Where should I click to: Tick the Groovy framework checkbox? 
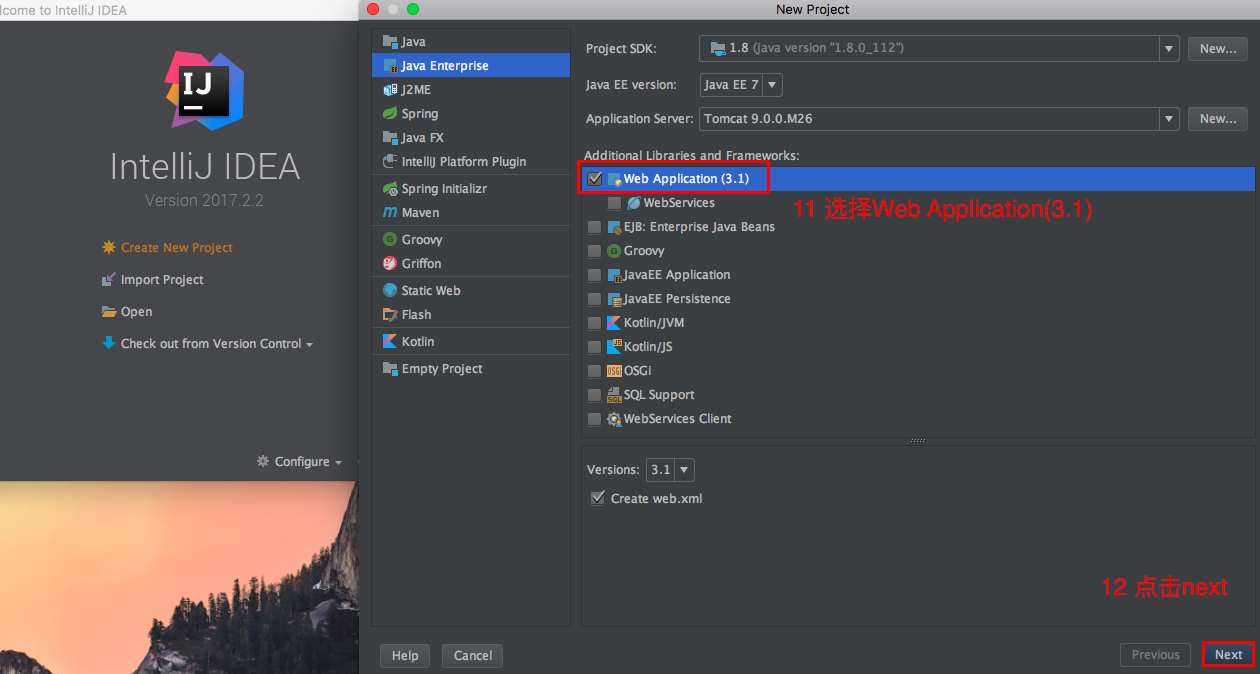pos(595,251)
